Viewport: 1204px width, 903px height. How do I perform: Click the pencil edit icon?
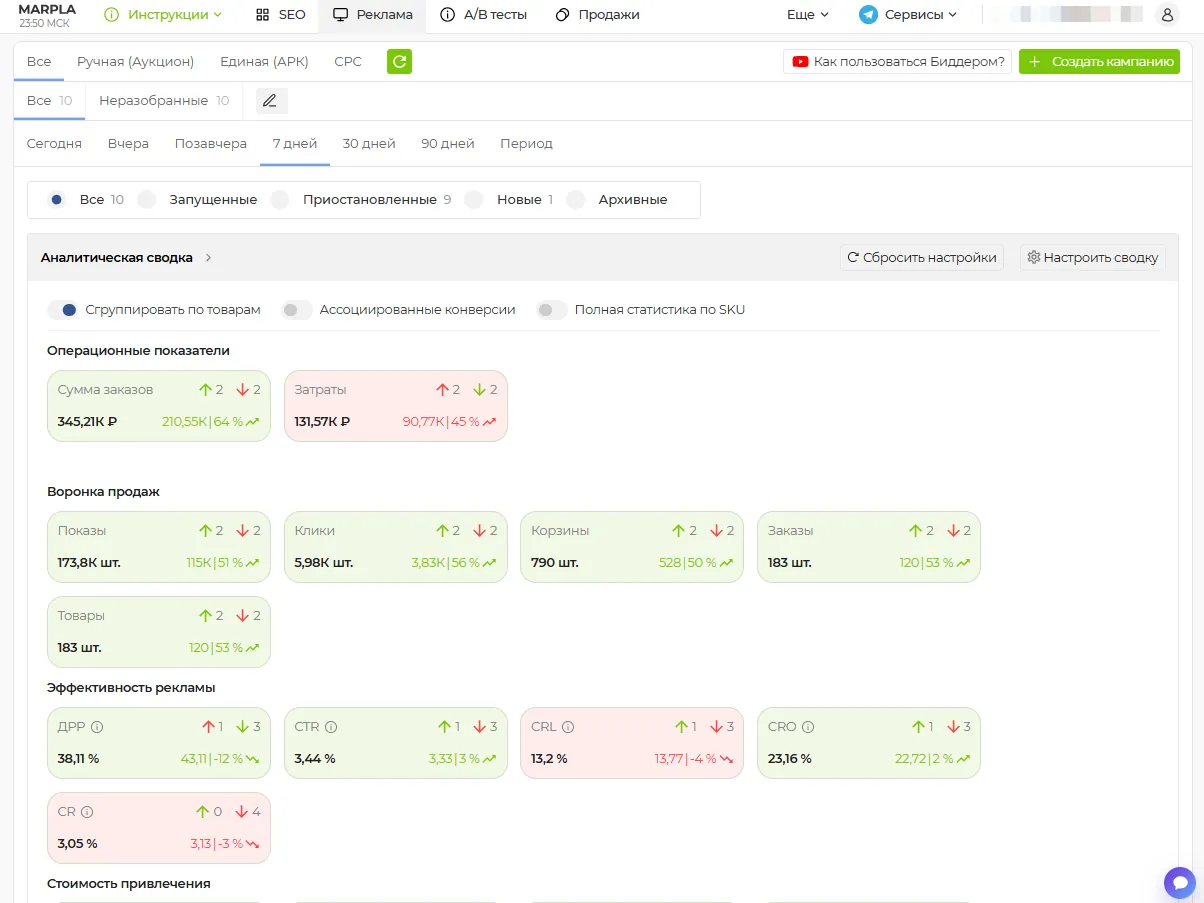[x=270, y=101]
